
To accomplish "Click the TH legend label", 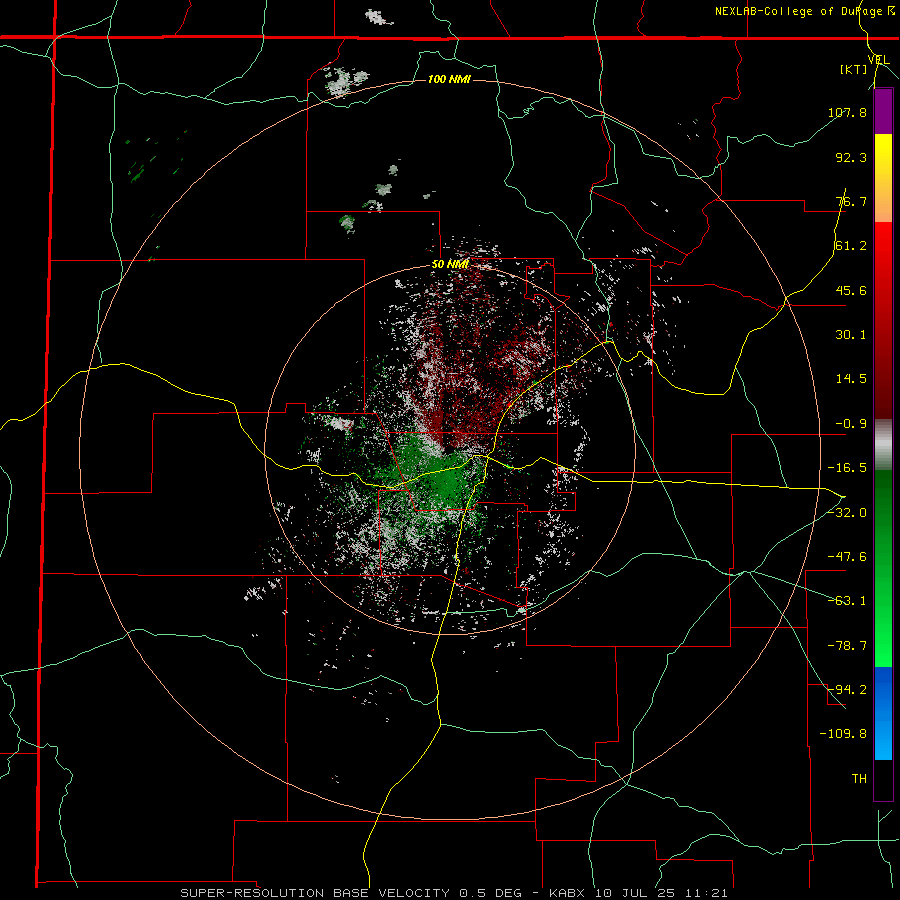I will pyautogui.click(x=859, y=778).
